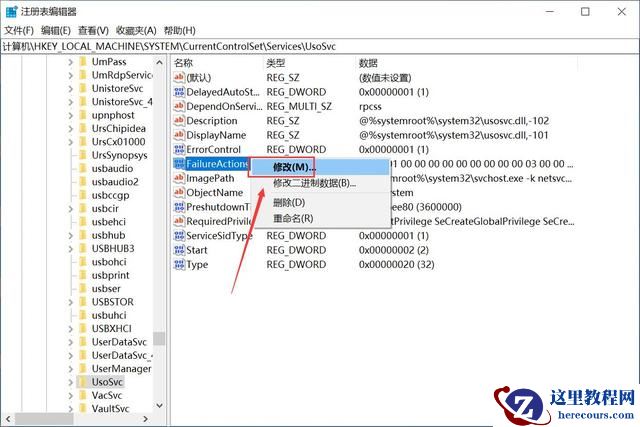Select the usbser tree item
The image size is (640, 427).
click(x=106, y=289)
